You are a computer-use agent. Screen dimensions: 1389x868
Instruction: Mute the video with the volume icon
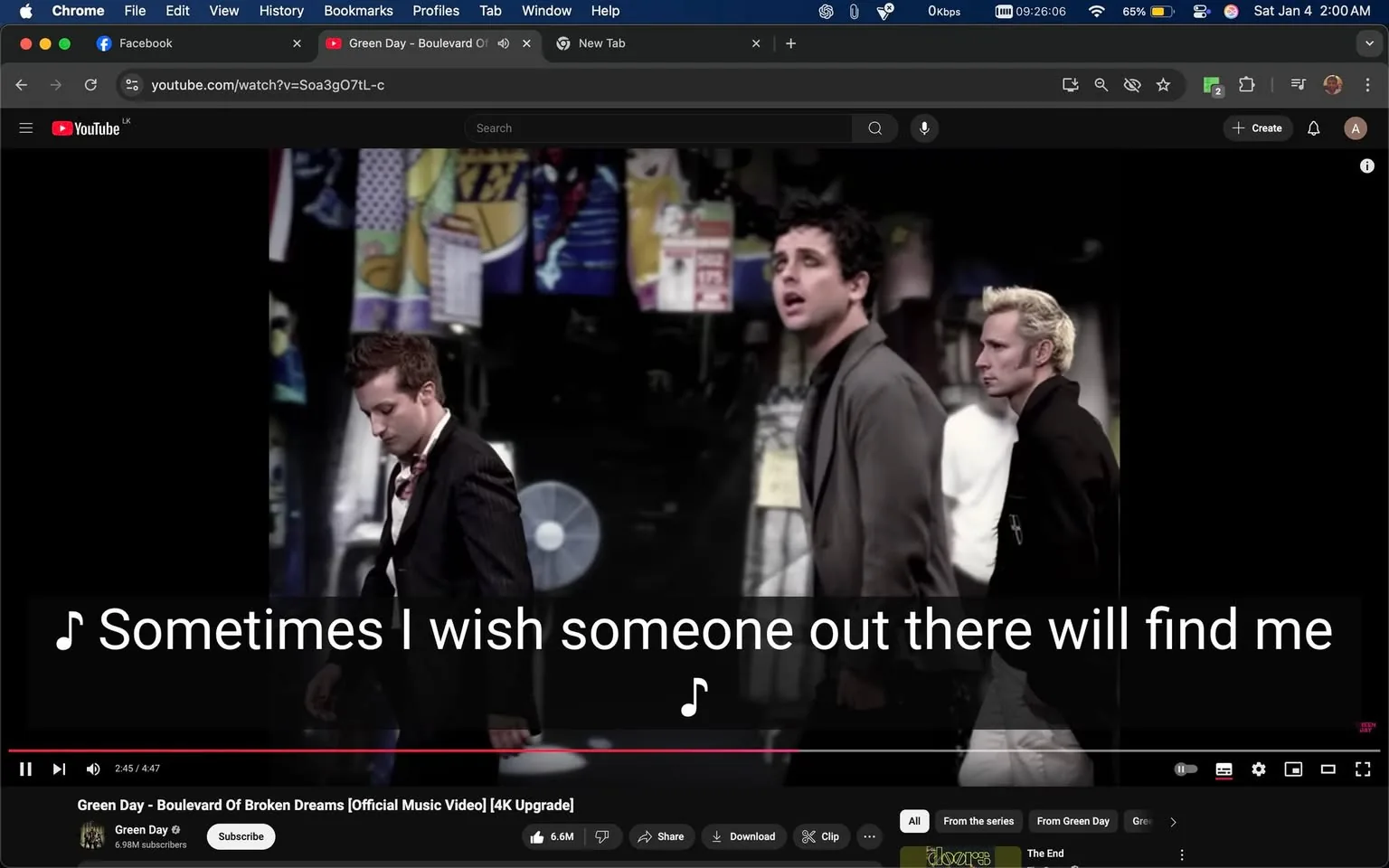[x=92, y=769]
